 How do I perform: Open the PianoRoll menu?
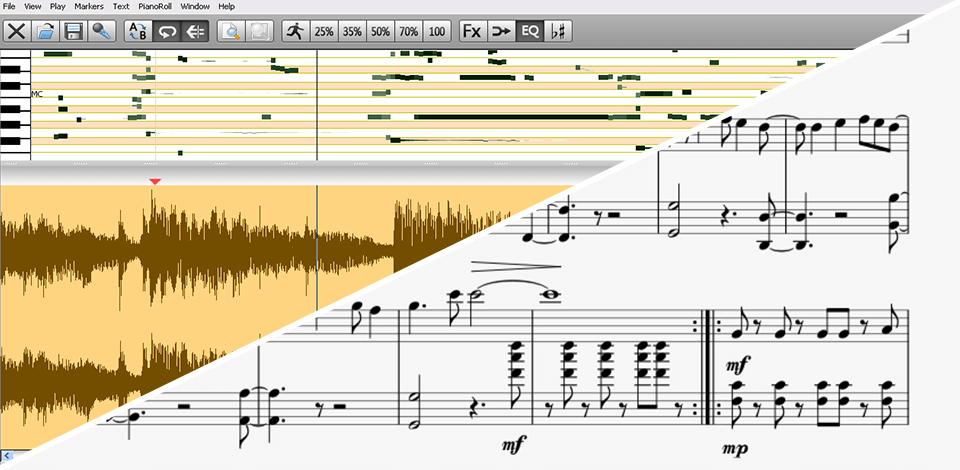(155, 7)
